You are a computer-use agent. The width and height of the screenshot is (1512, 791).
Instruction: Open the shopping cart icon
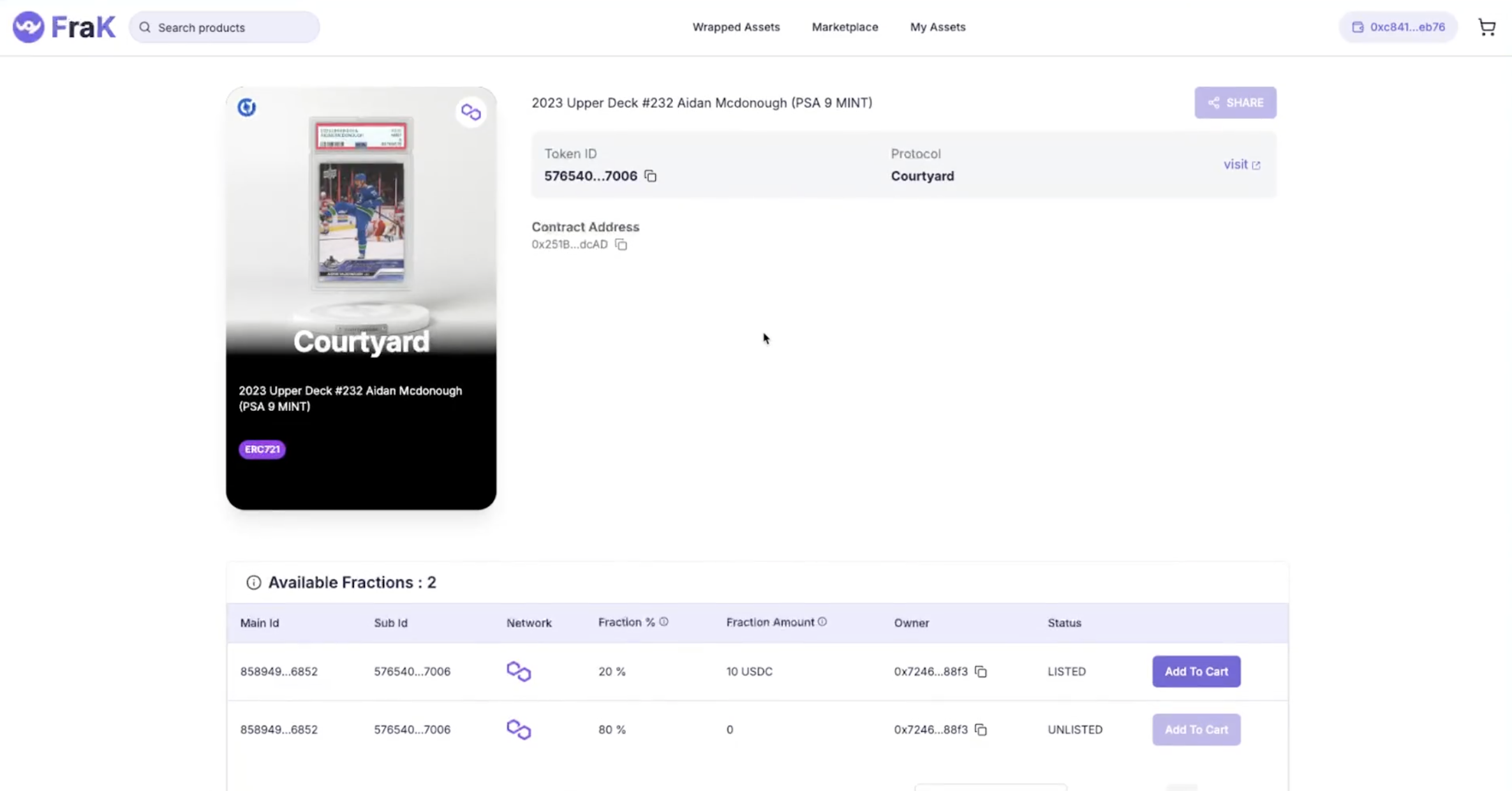pyautogui.click(x=1486, y=27)
